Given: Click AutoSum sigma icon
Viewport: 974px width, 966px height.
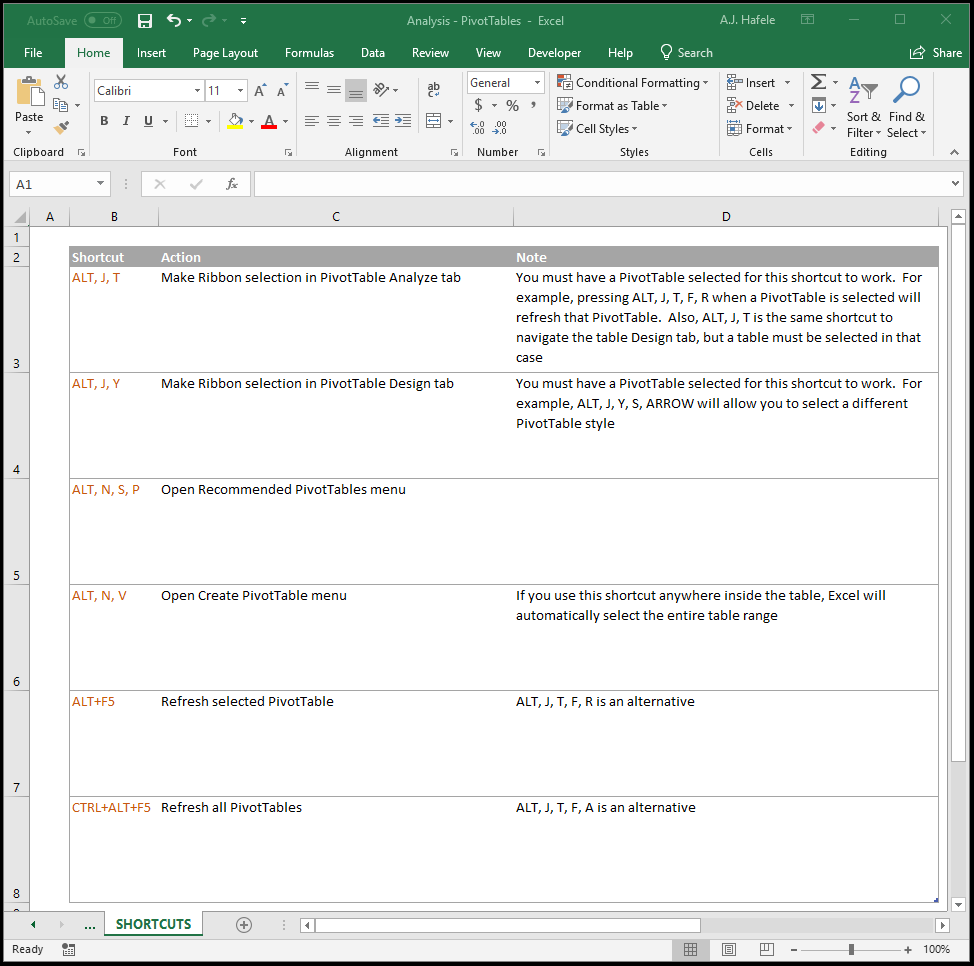Looking at the screenshot, I should coord(819,82).
